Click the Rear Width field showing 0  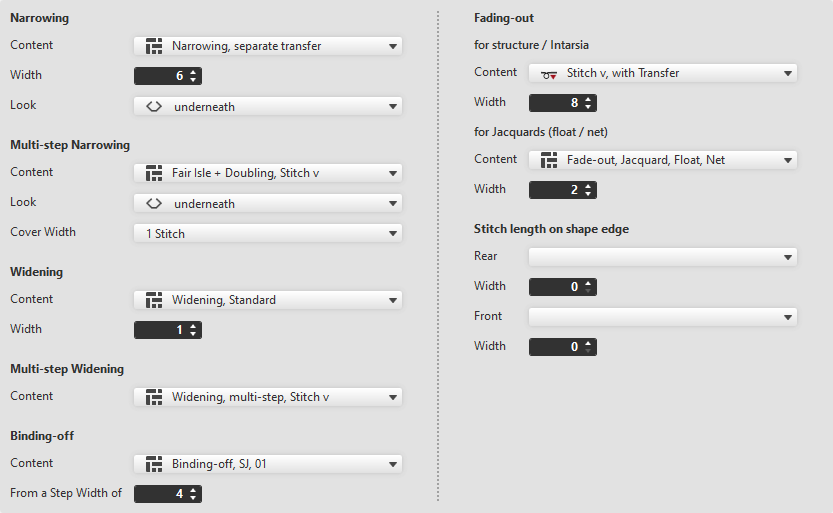[x=556, y=287]
